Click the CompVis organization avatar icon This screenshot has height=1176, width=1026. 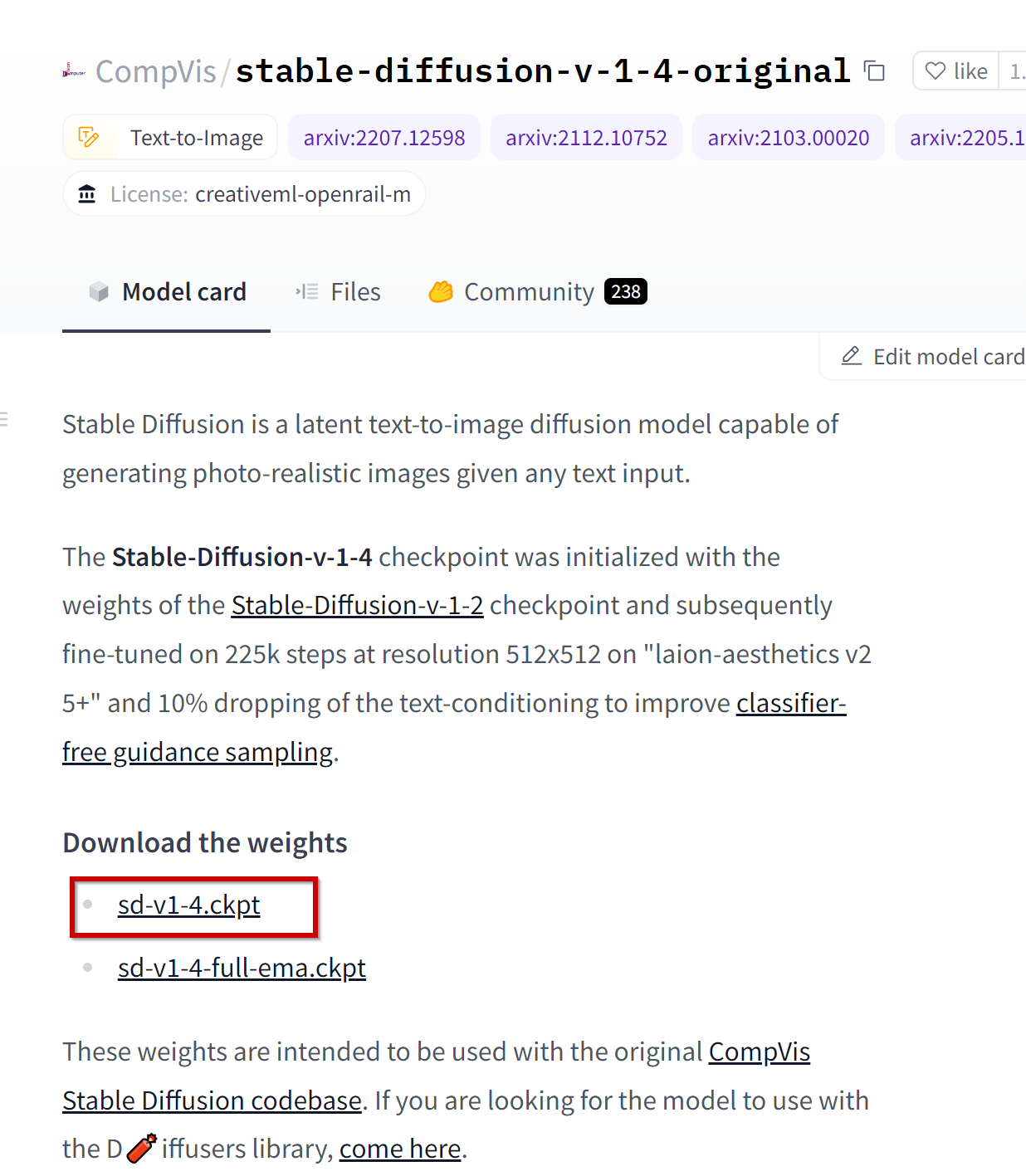click(74, 71)
